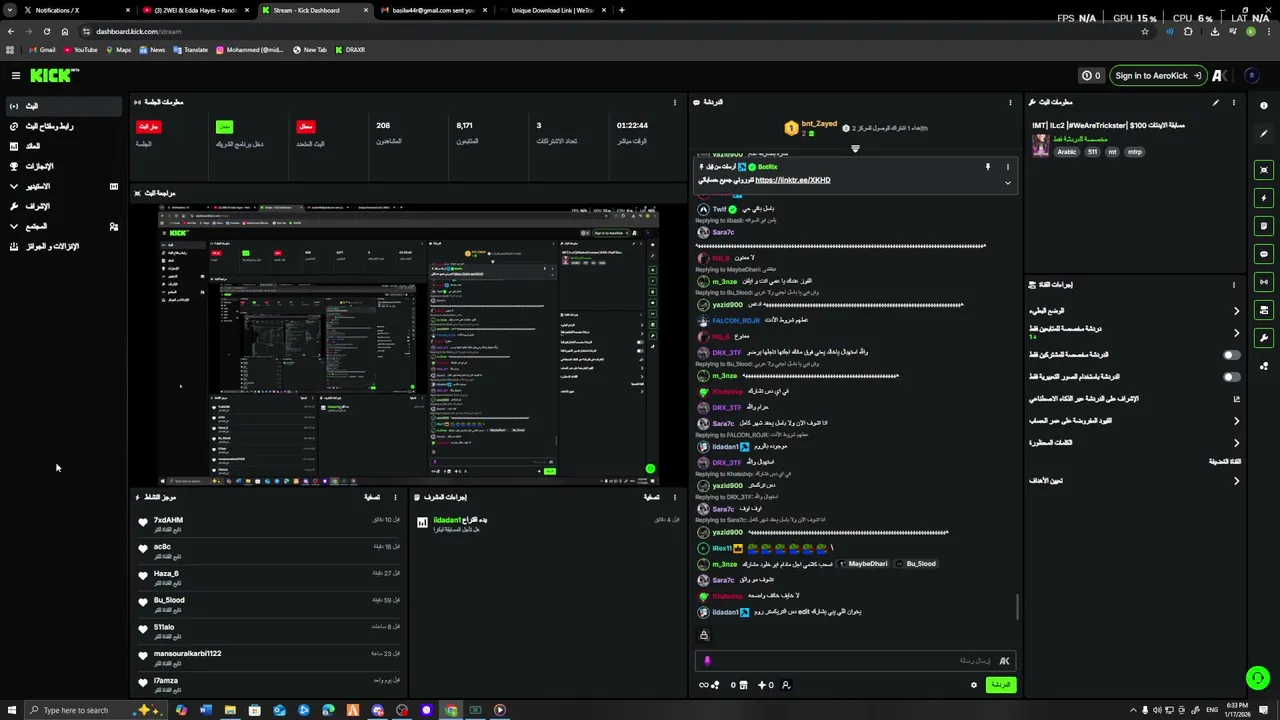Open the YouTube bookmark
This screenshot has height=720, width=1280.
click(80, 50)
